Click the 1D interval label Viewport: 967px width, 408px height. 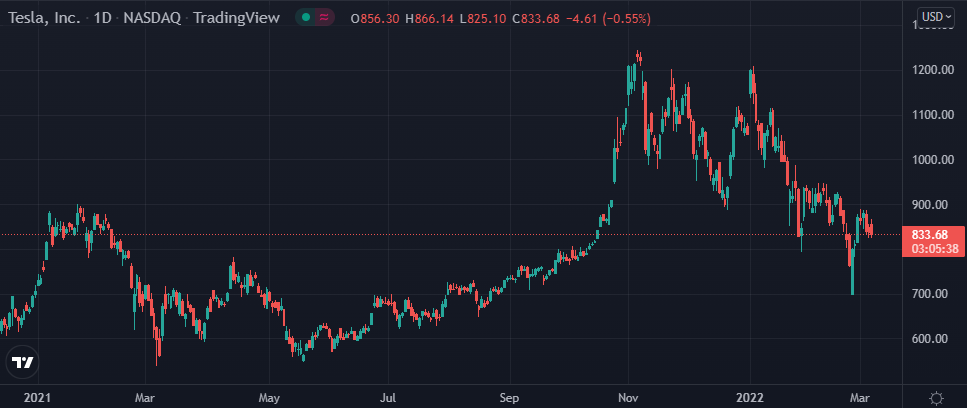tap(103, 18)
